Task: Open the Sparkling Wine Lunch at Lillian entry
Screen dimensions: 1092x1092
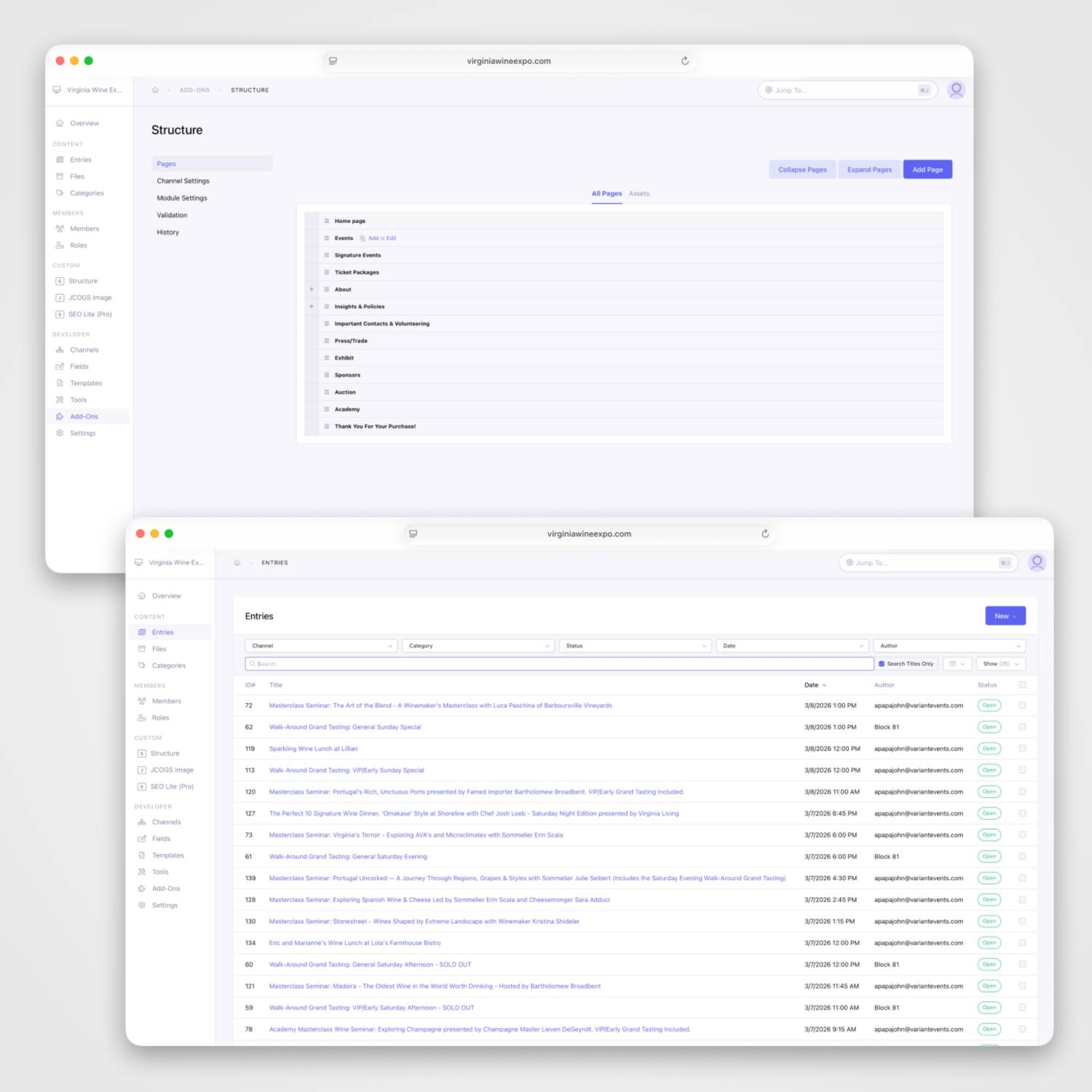Action: pos(313,748)
